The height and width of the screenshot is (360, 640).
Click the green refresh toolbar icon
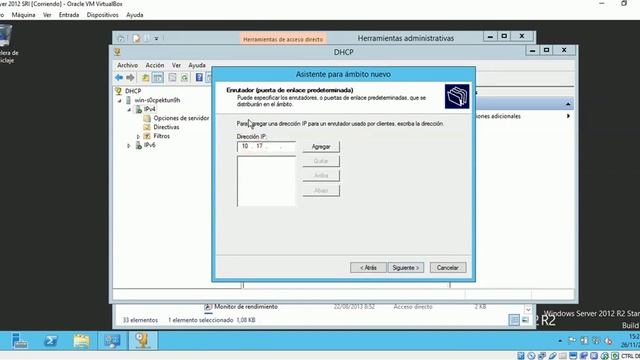coord(184,78)
